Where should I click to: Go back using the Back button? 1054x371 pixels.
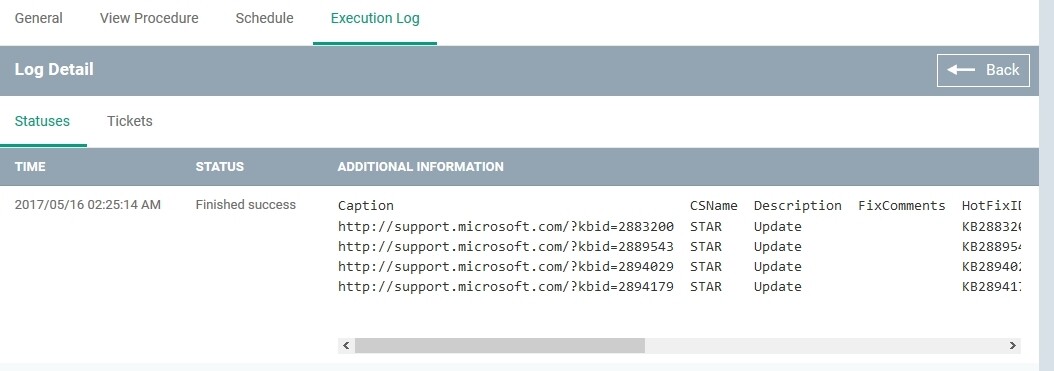[983, 70]
